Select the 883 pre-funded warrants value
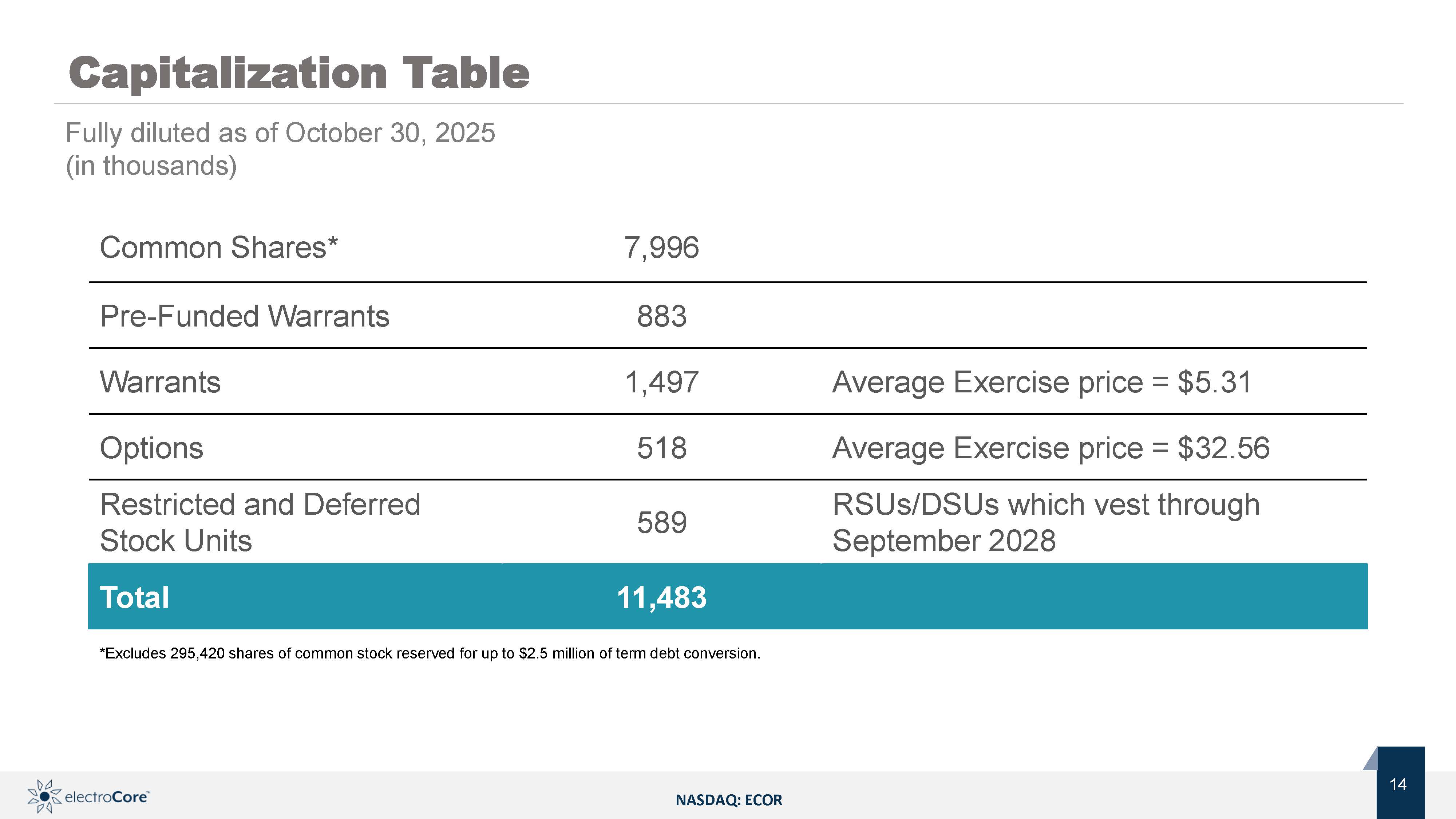Viewport: 1456px width, 819px height. coord(661,316)
